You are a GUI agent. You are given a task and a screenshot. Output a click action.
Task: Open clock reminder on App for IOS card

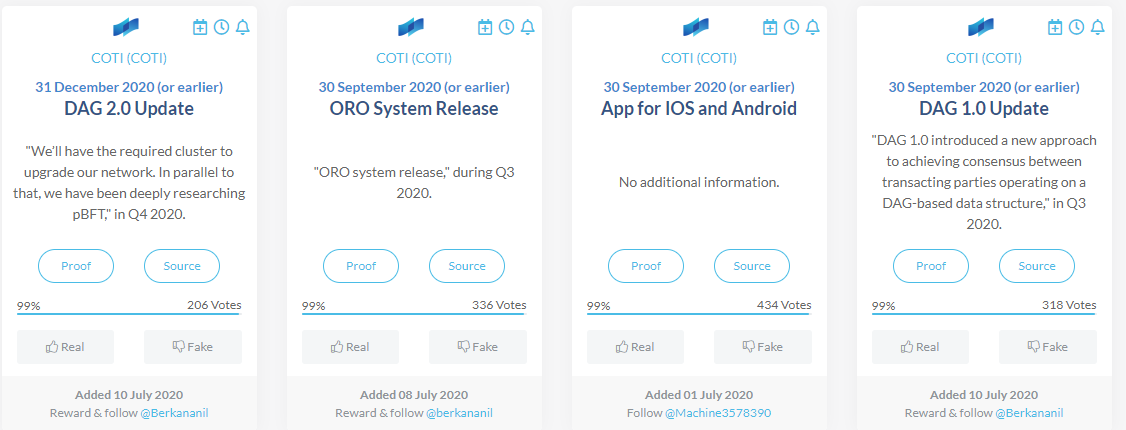791,27
